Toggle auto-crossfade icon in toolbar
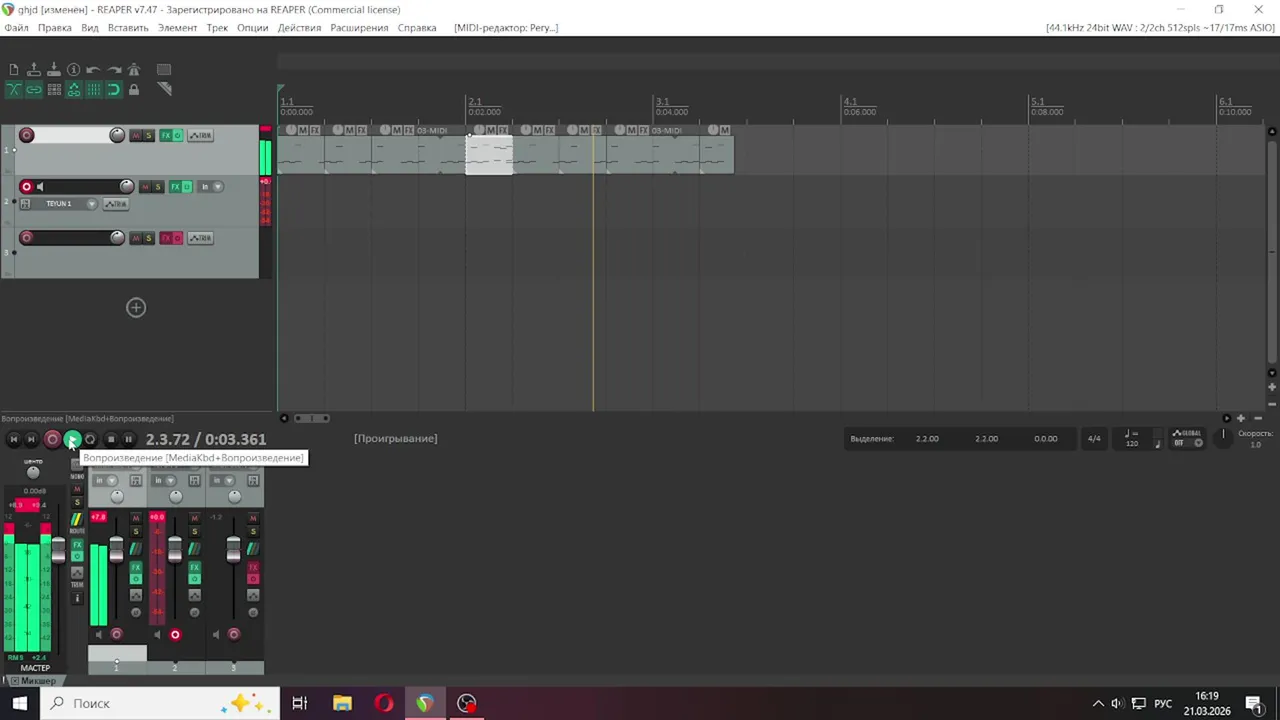This screenshot has height=720, width=1280. pyautogui.click(x=13, y=89)
